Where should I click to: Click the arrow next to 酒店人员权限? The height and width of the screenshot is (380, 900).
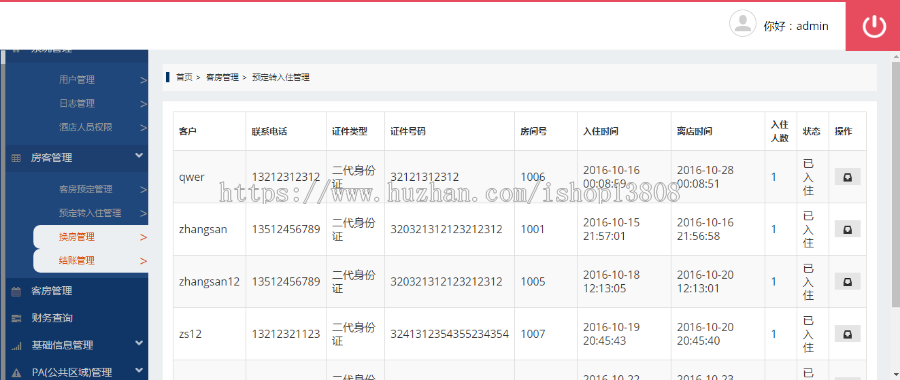click(x=143, y=127)
